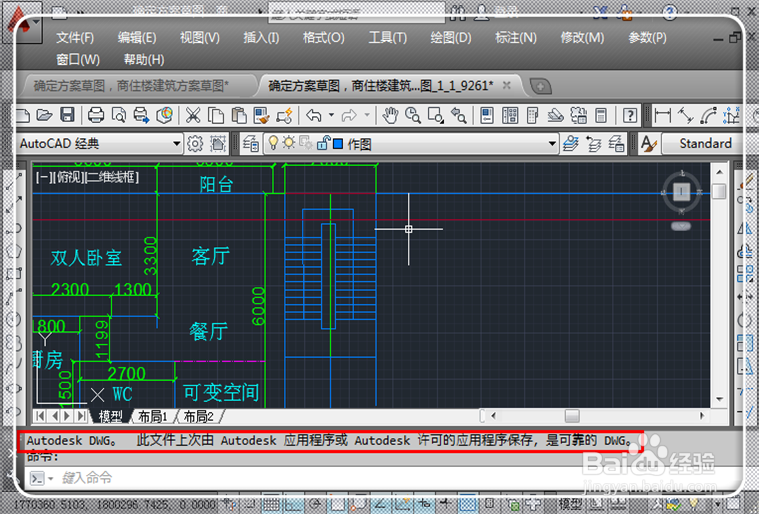
Task: Open the Sheet Set Manager icon
Action: click(x=555, y=115)
